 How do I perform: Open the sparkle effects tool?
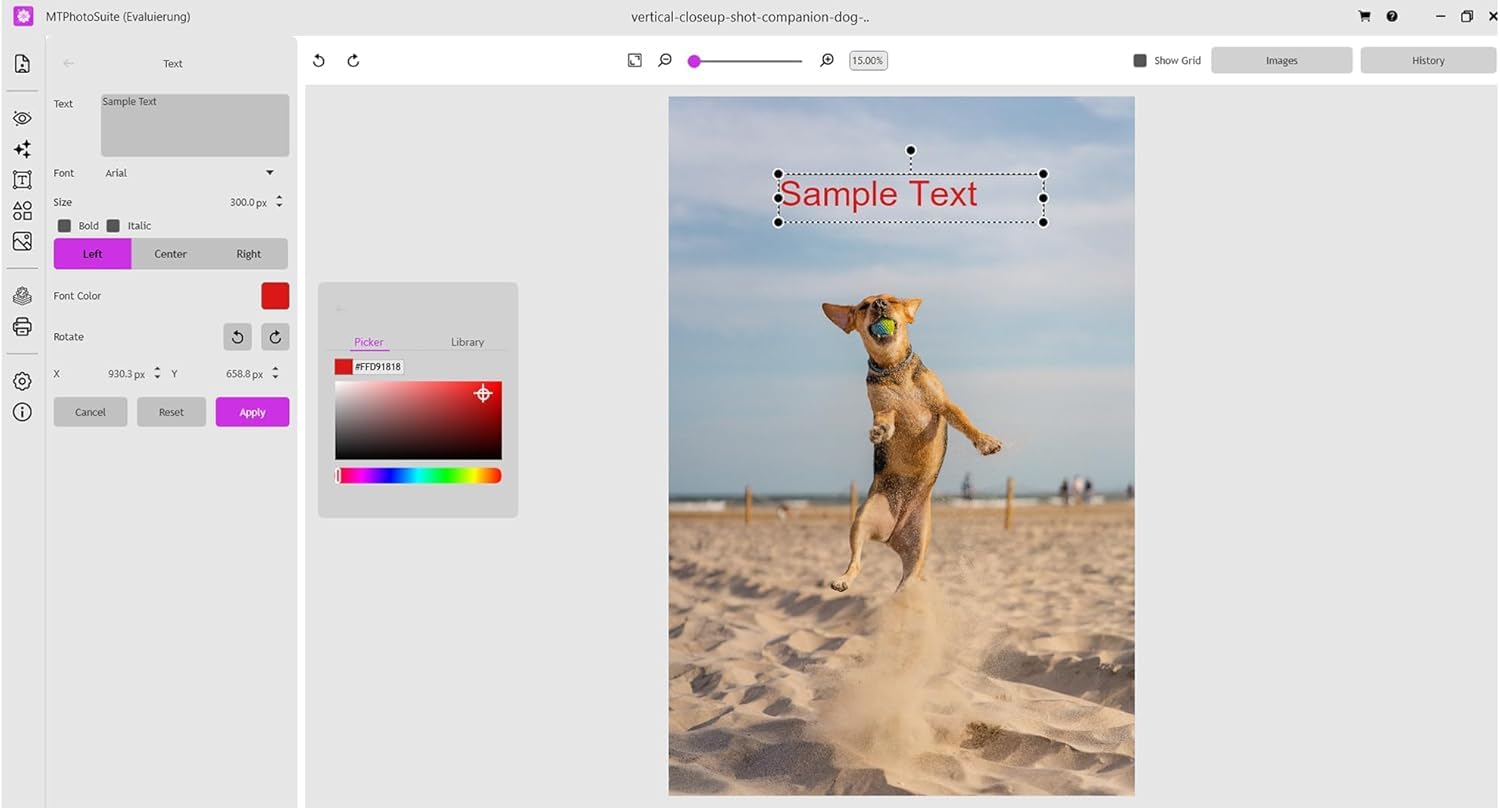pyautogui.click(x=22, y=149)
